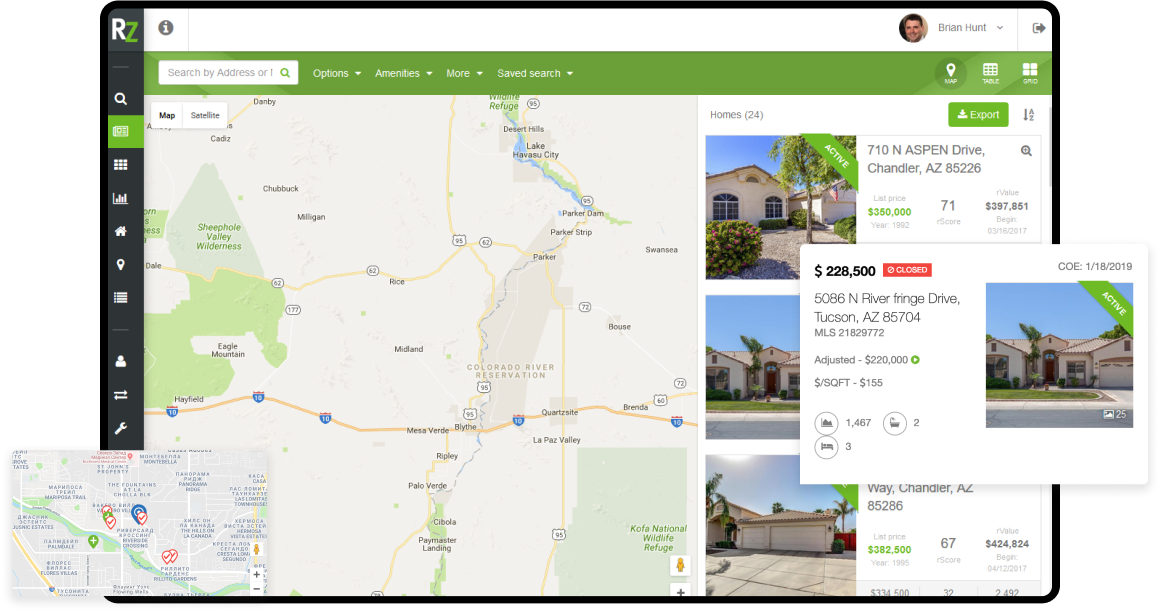Click the zoom icon on 710 N Aspen card
1160x612 pixels.
[1026, 151]
